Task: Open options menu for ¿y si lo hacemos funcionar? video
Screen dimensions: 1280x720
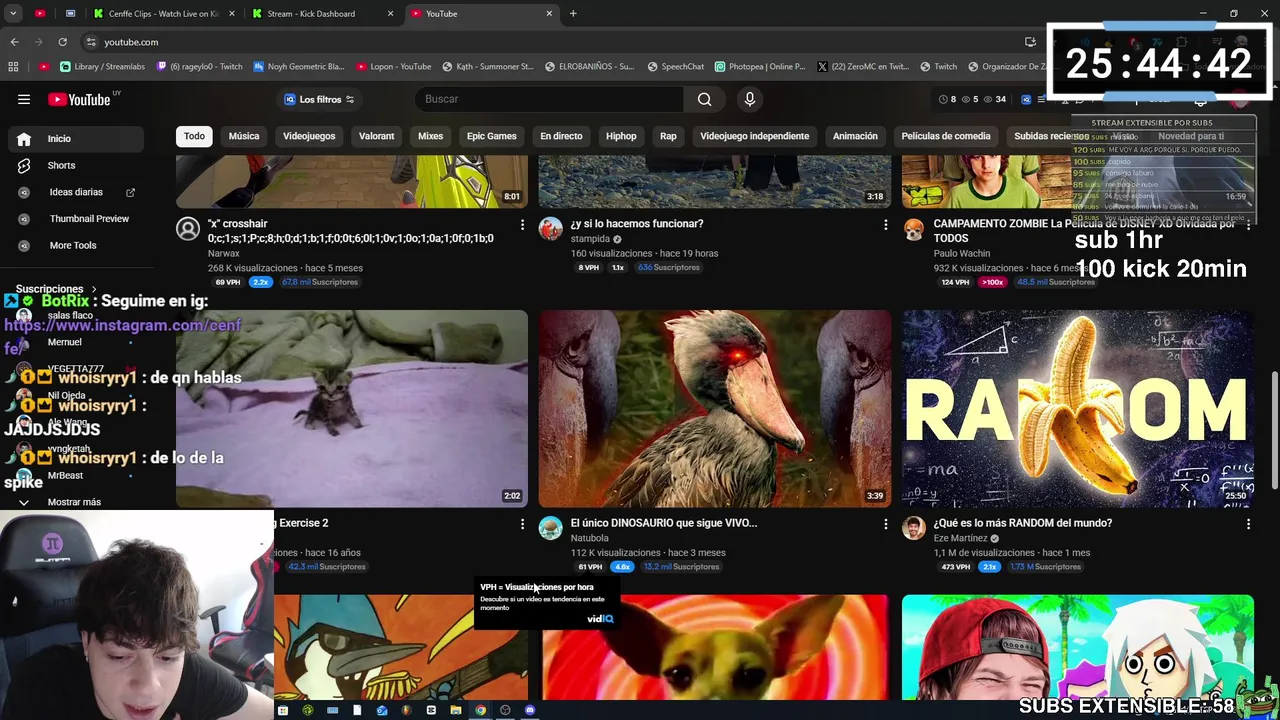Action: 885,225
